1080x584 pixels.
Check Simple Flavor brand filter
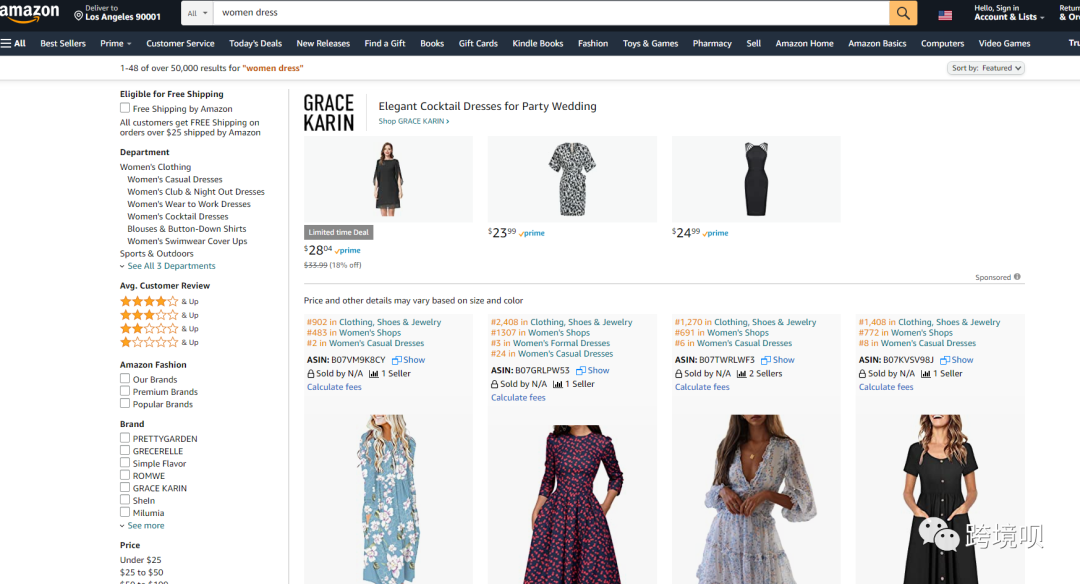click(x=125, y=463)
